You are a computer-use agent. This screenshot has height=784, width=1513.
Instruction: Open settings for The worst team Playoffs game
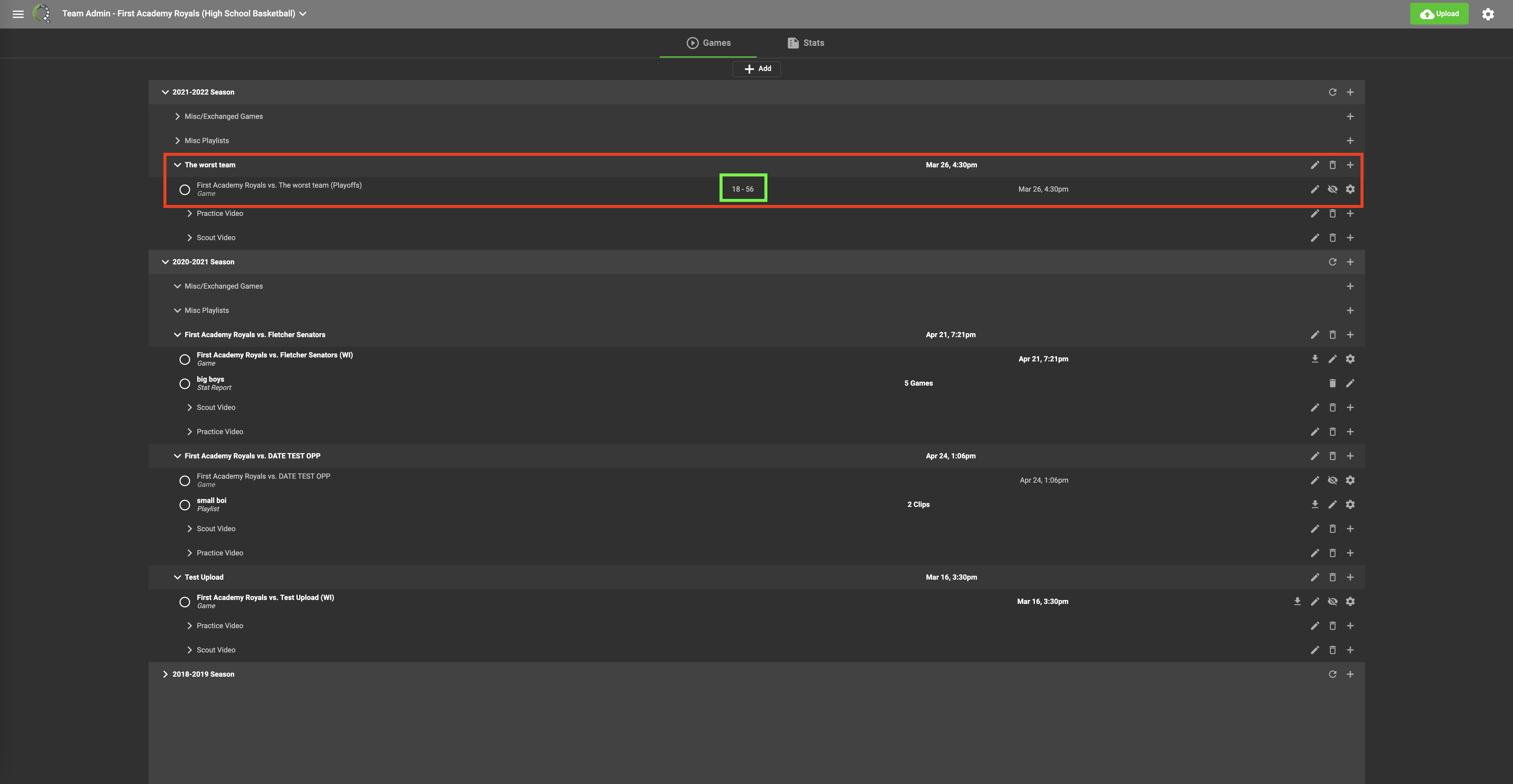[1350, 189]
